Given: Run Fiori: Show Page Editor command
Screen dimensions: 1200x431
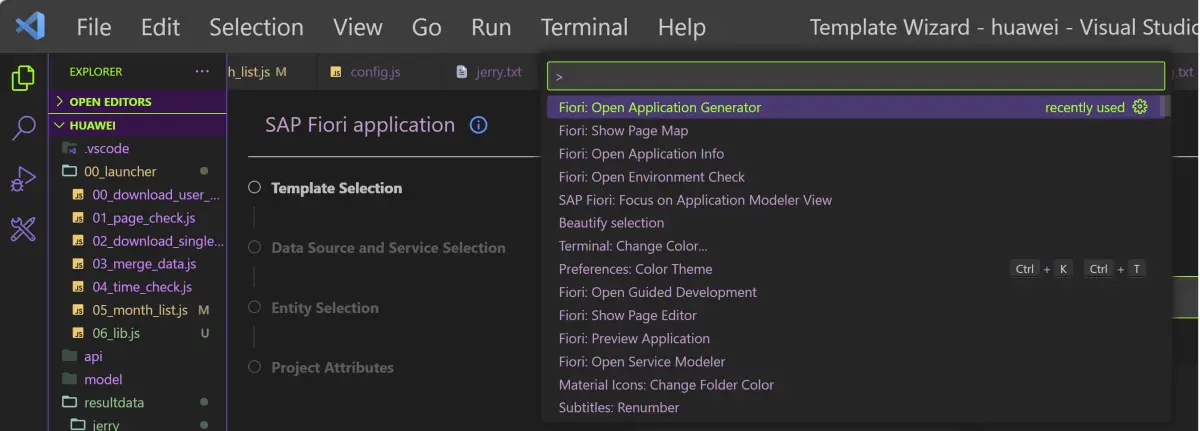Looking at the screenshot, I should coord(856,315).
